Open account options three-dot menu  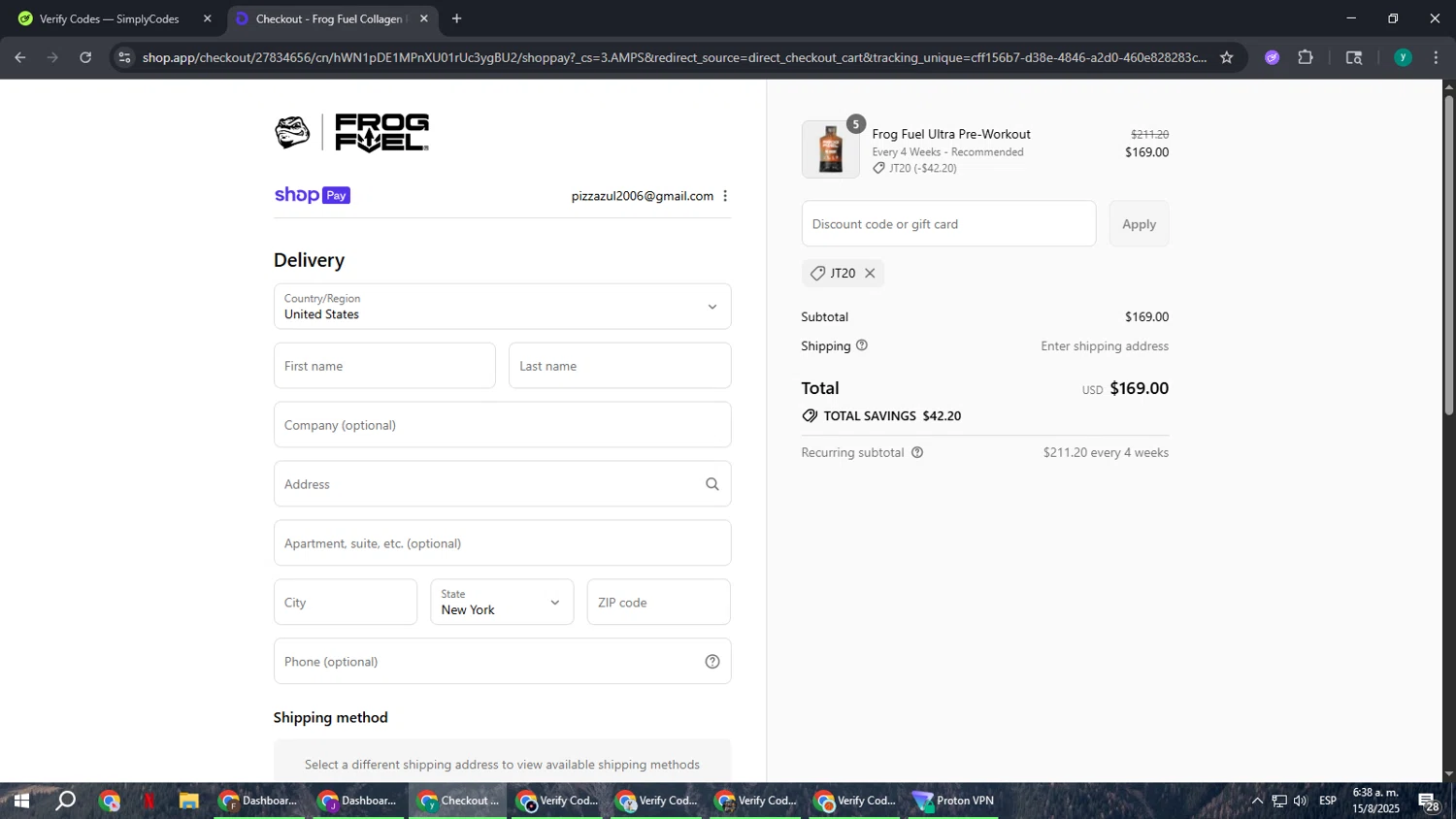coord(725,196)
